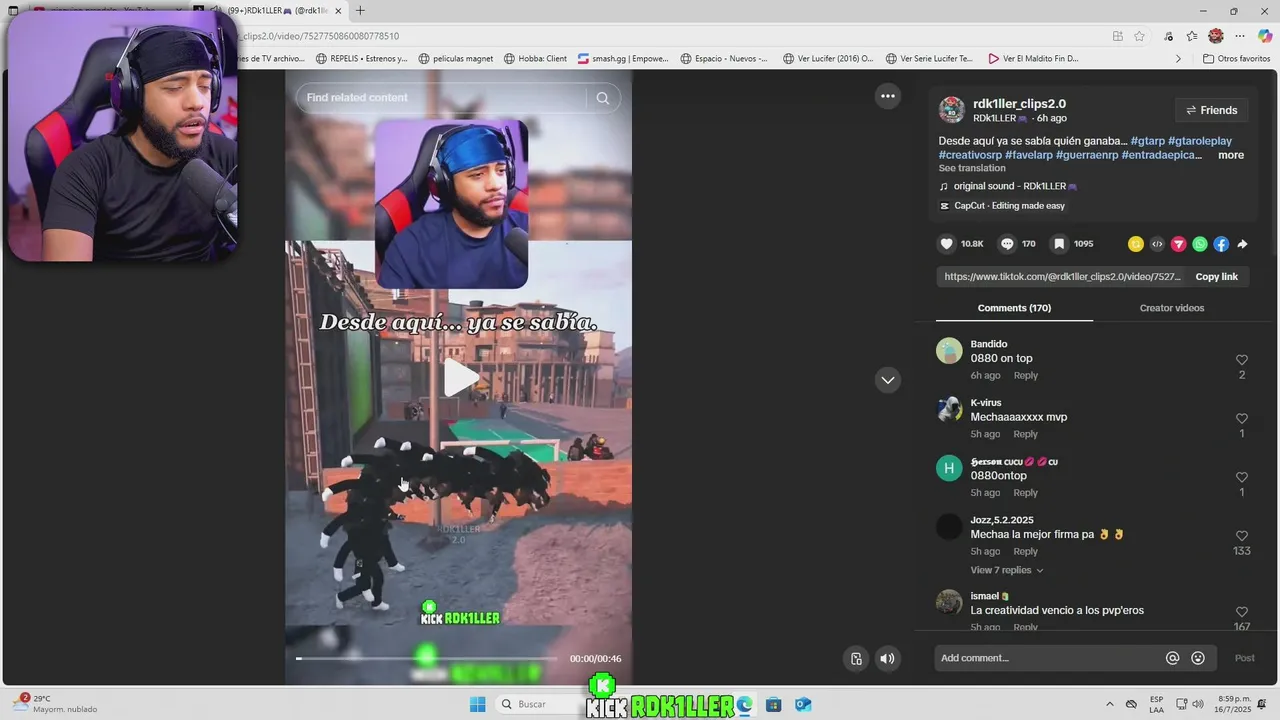Like the 0880ontop comment
This screenshot has width=1280, height=720.
point(1242,477)
